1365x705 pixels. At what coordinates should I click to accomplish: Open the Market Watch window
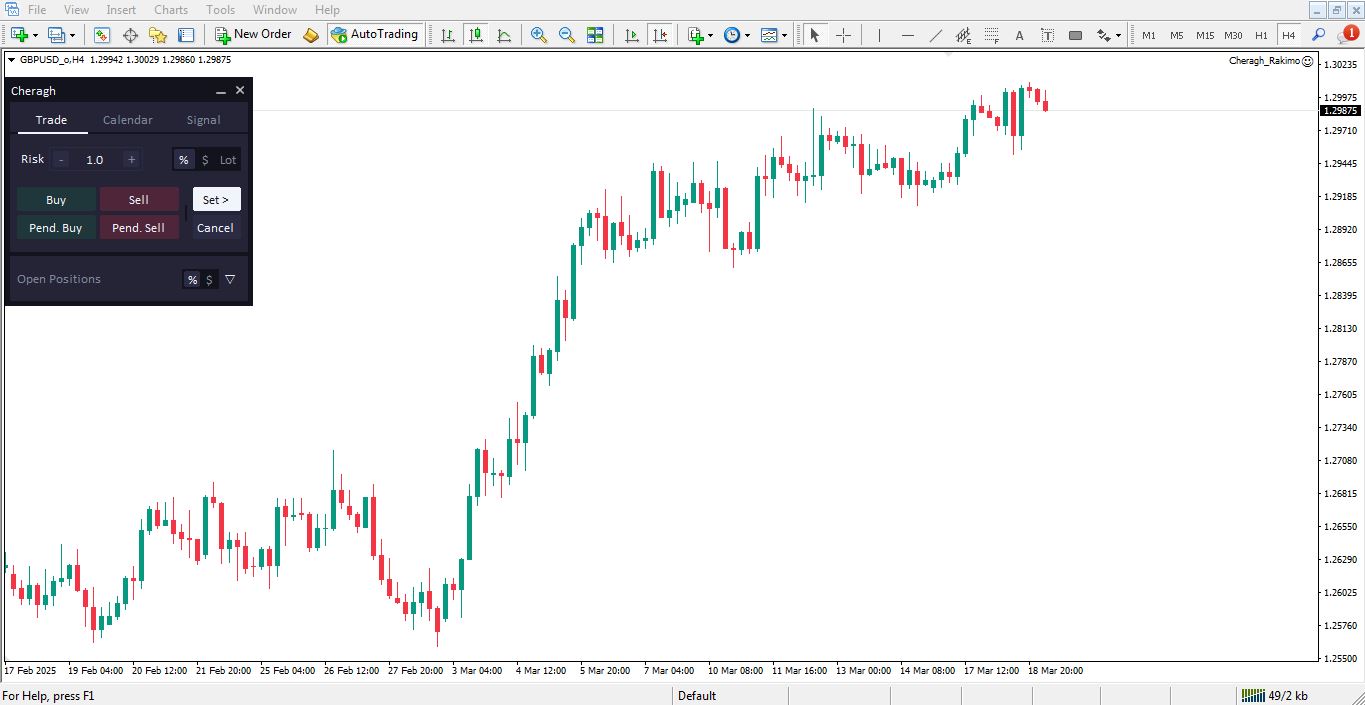pos(102,35)
